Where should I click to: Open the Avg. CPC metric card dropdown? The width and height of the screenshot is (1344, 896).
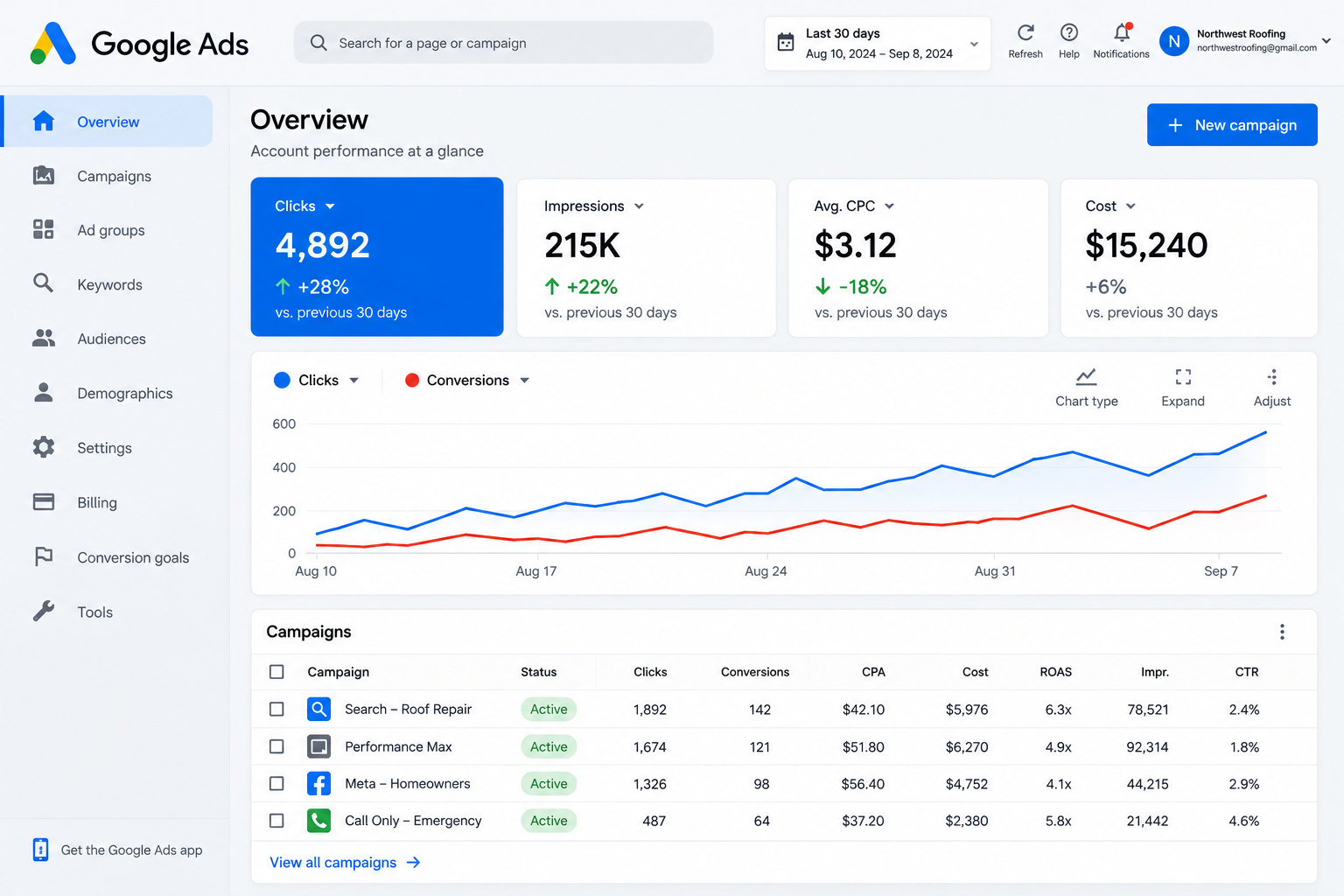coord(889,206)
